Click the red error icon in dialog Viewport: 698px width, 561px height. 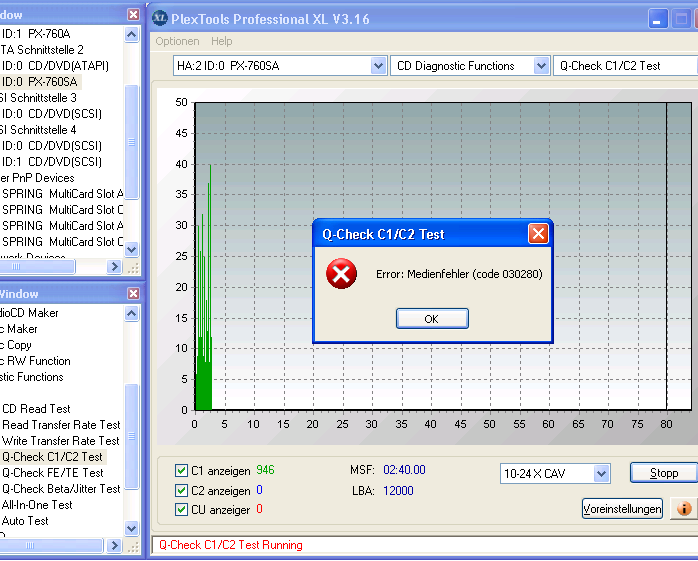[x=342, y=274]
